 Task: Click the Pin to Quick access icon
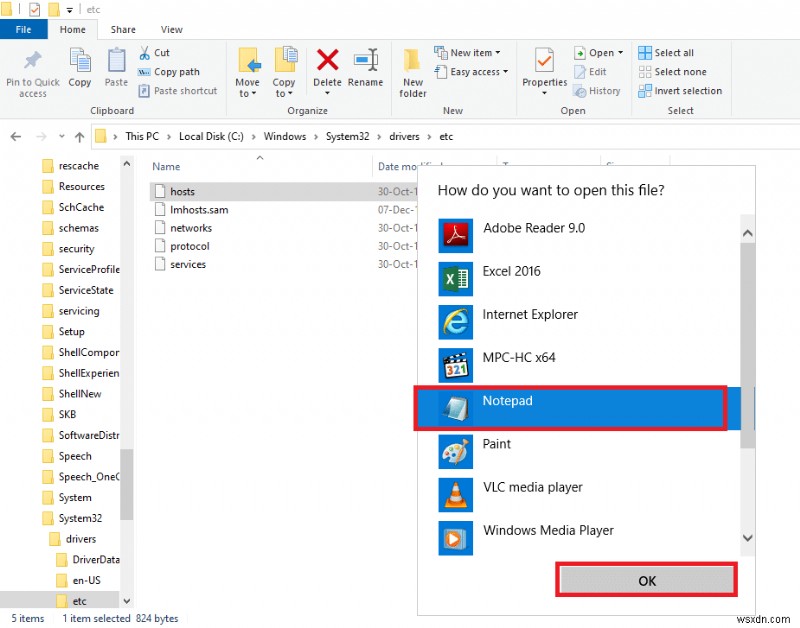[33, 61]
